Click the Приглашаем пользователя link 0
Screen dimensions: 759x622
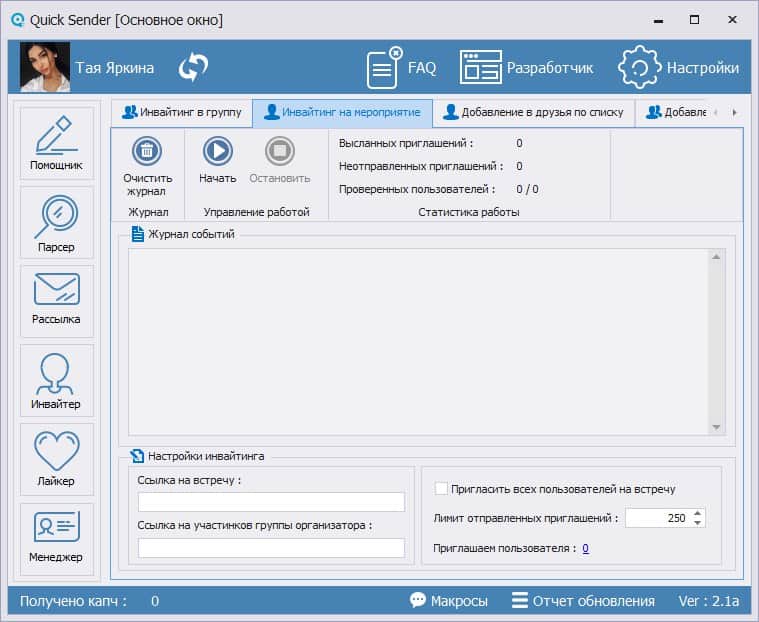coord(586,548)
